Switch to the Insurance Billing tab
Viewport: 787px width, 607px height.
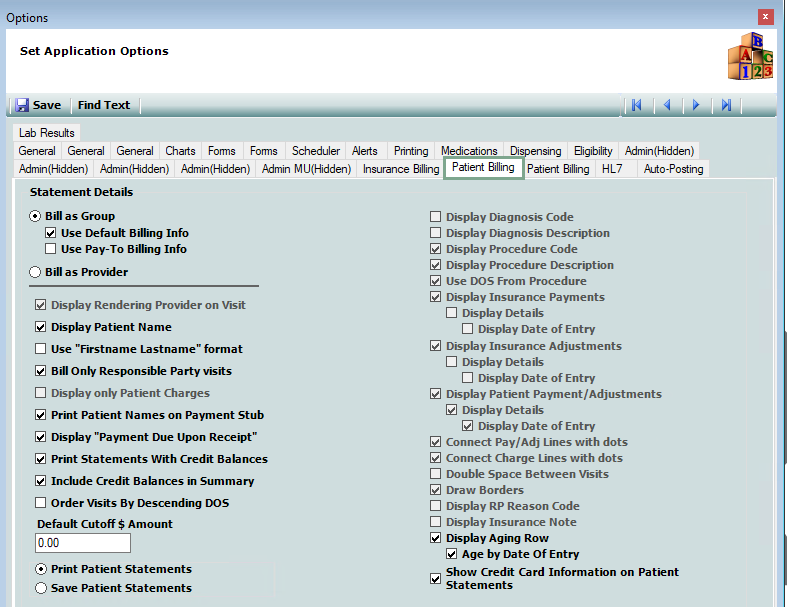click(x=400, y=169)
